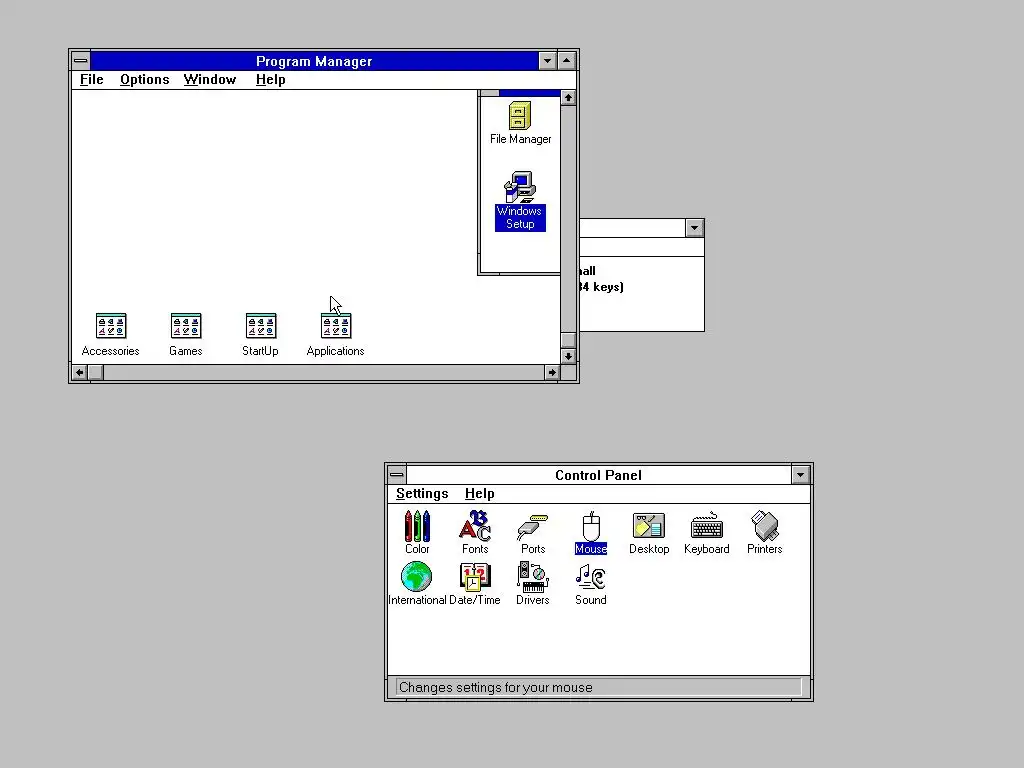This screenshot has height=768, width=1024.
Task: Click the vertical scrollbar thumb in Program Manager
Action: (x=568, y=340)
